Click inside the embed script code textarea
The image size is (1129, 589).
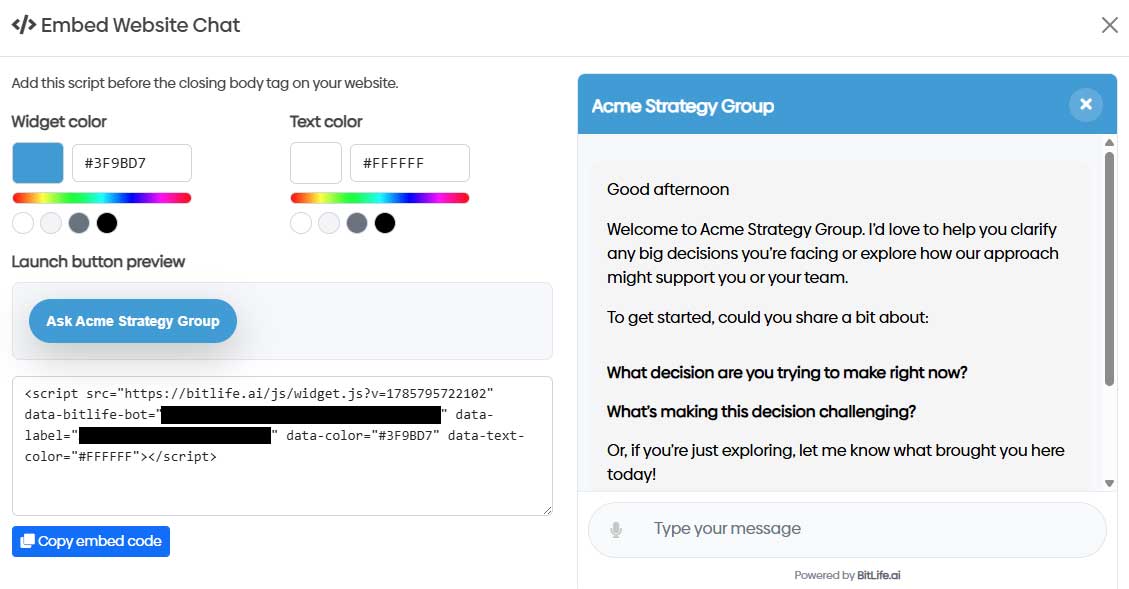pyautogui.click(x=282, y=446)
